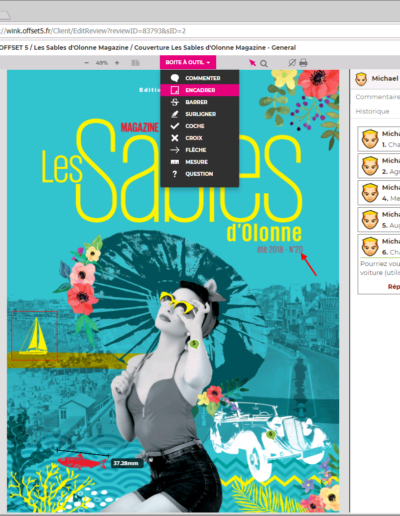
Task: Open the Historique section
Action: point(372,111)
